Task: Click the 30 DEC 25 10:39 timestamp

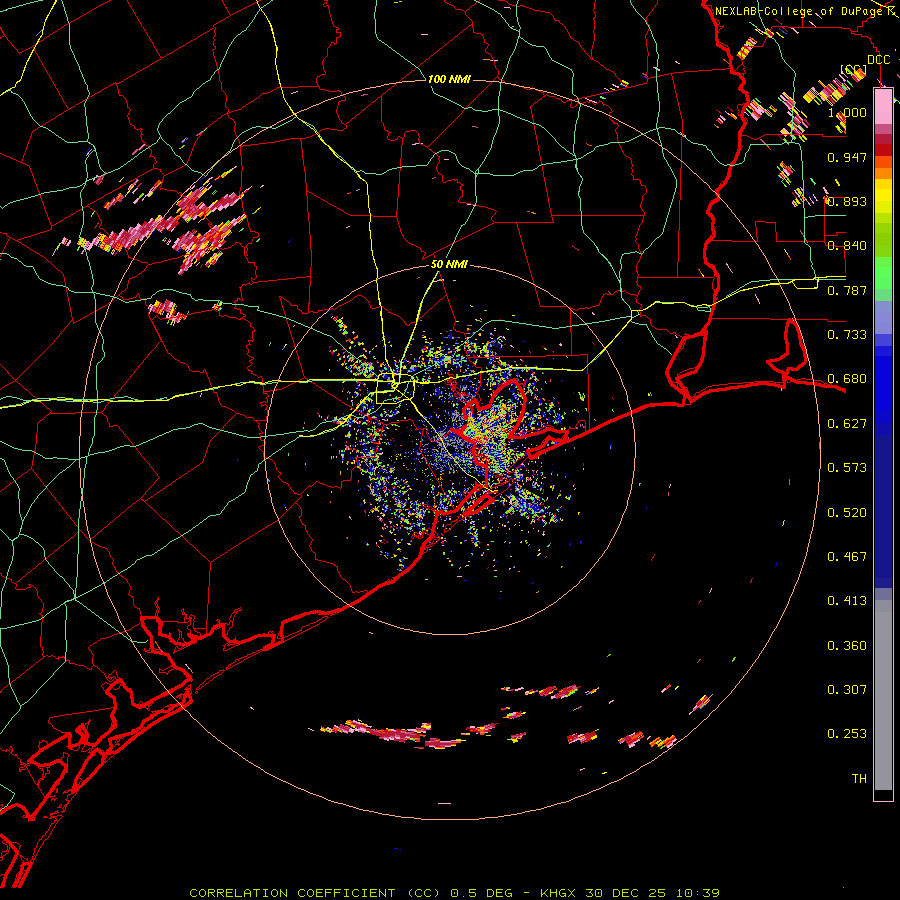Action: point(653,893)
